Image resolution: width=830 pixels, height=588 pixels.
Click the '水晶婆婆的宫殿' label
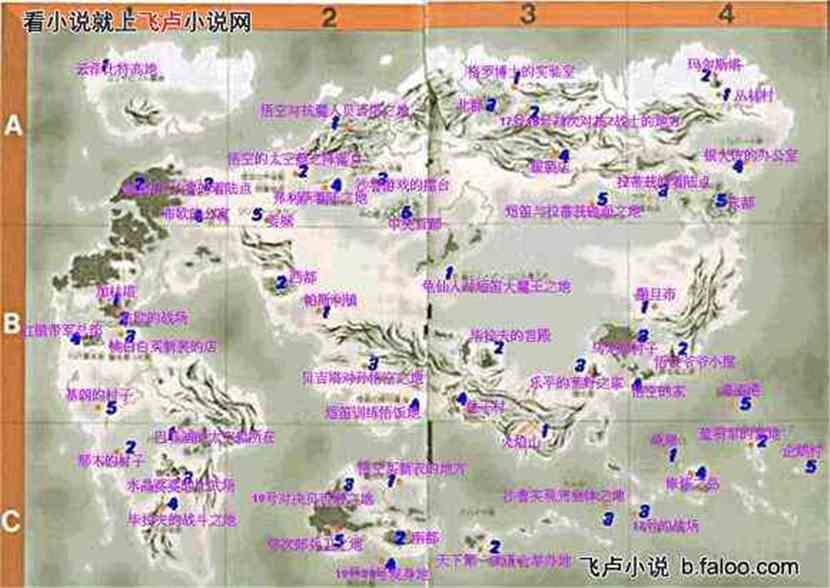(x=181, y=485)
